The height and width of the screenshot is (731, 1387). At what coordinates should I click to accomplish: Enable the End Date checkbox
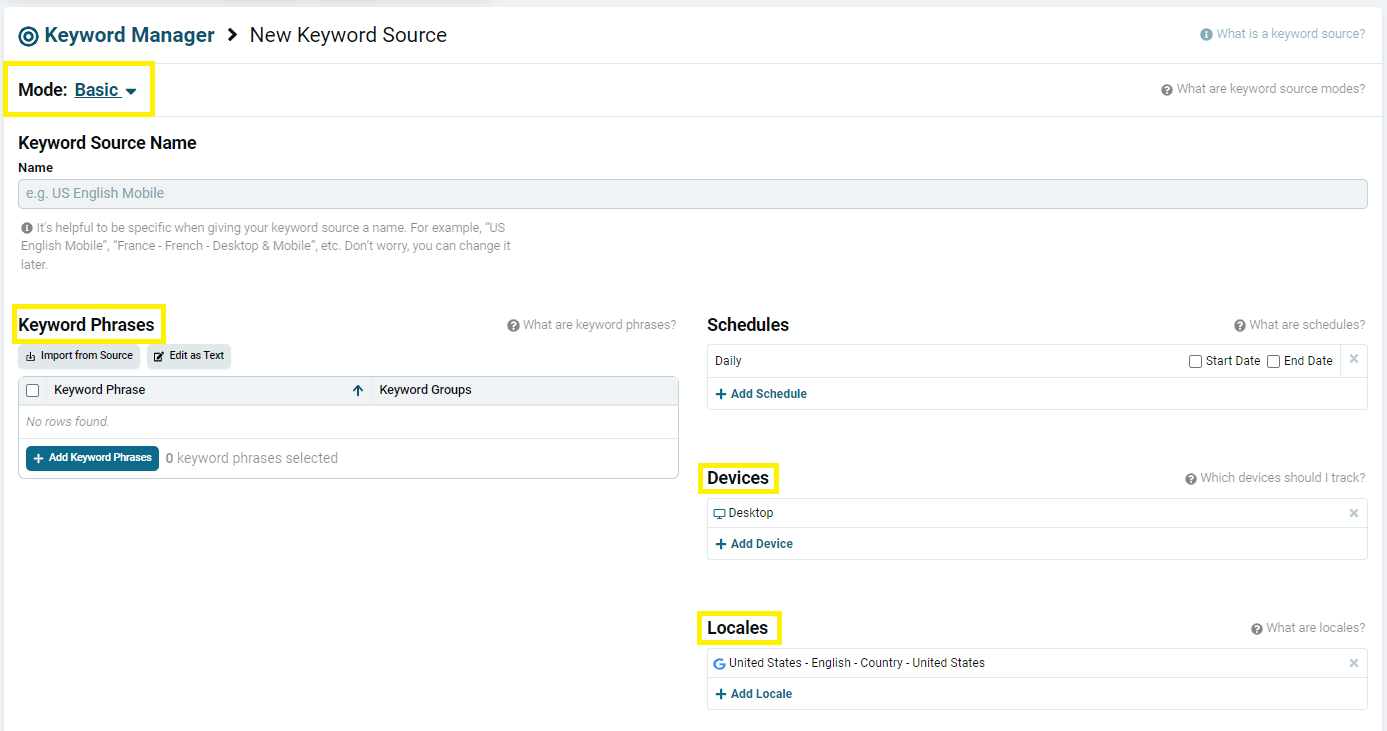[x=1273, y=361]
